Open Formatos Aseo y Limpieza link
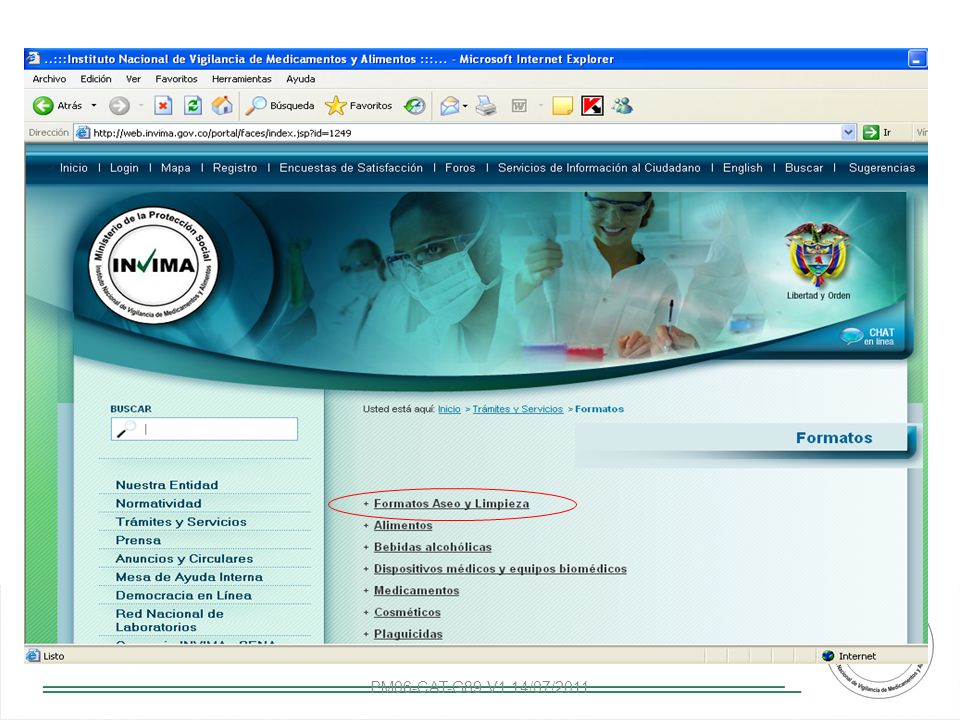Viewport: 960px width, 720px height. click(x=451, y=504)
